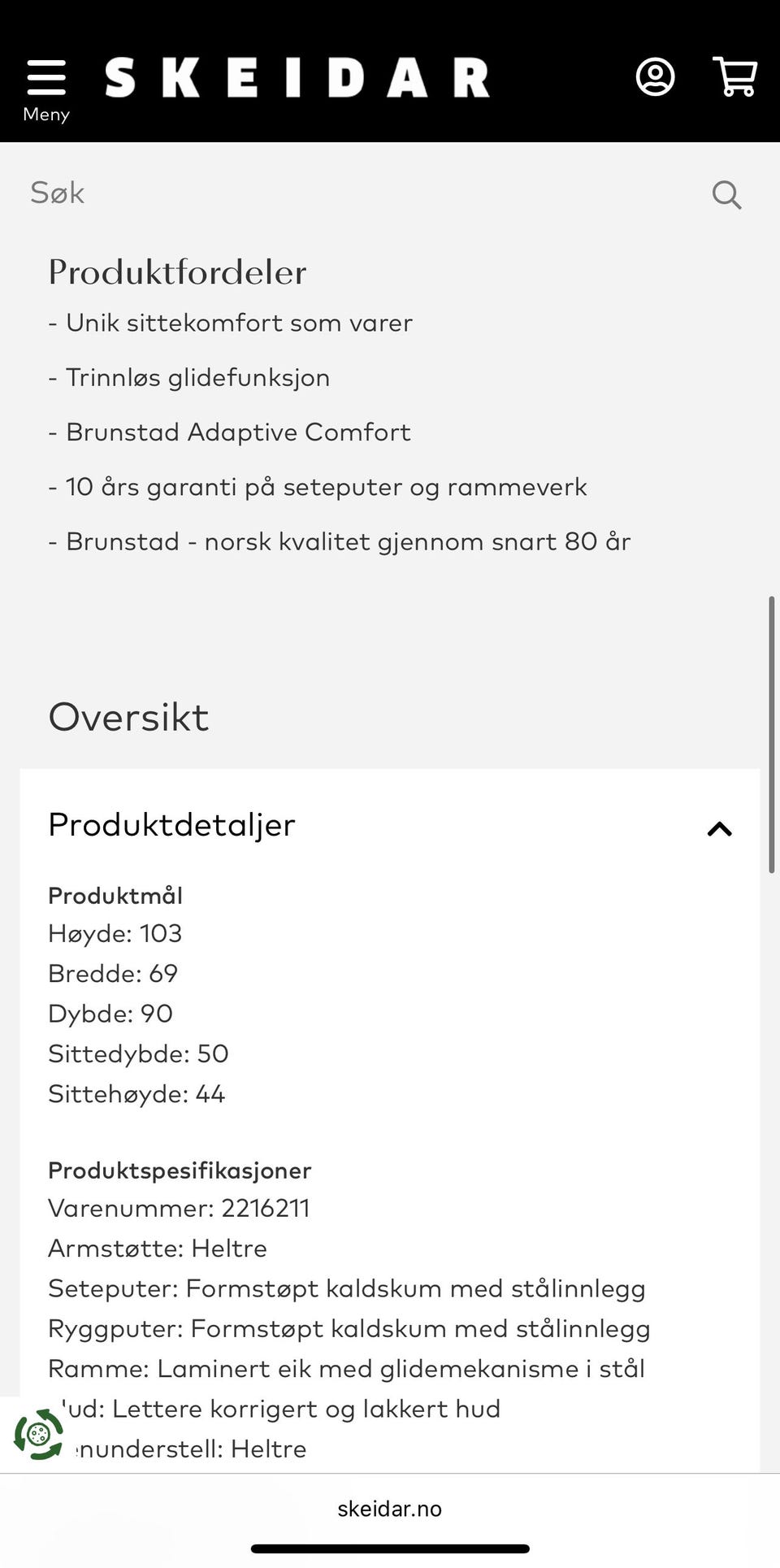780x1568 pixels.
Task: Click the Trinnløs glidefunksjon line
Action: tap(189, 377)
